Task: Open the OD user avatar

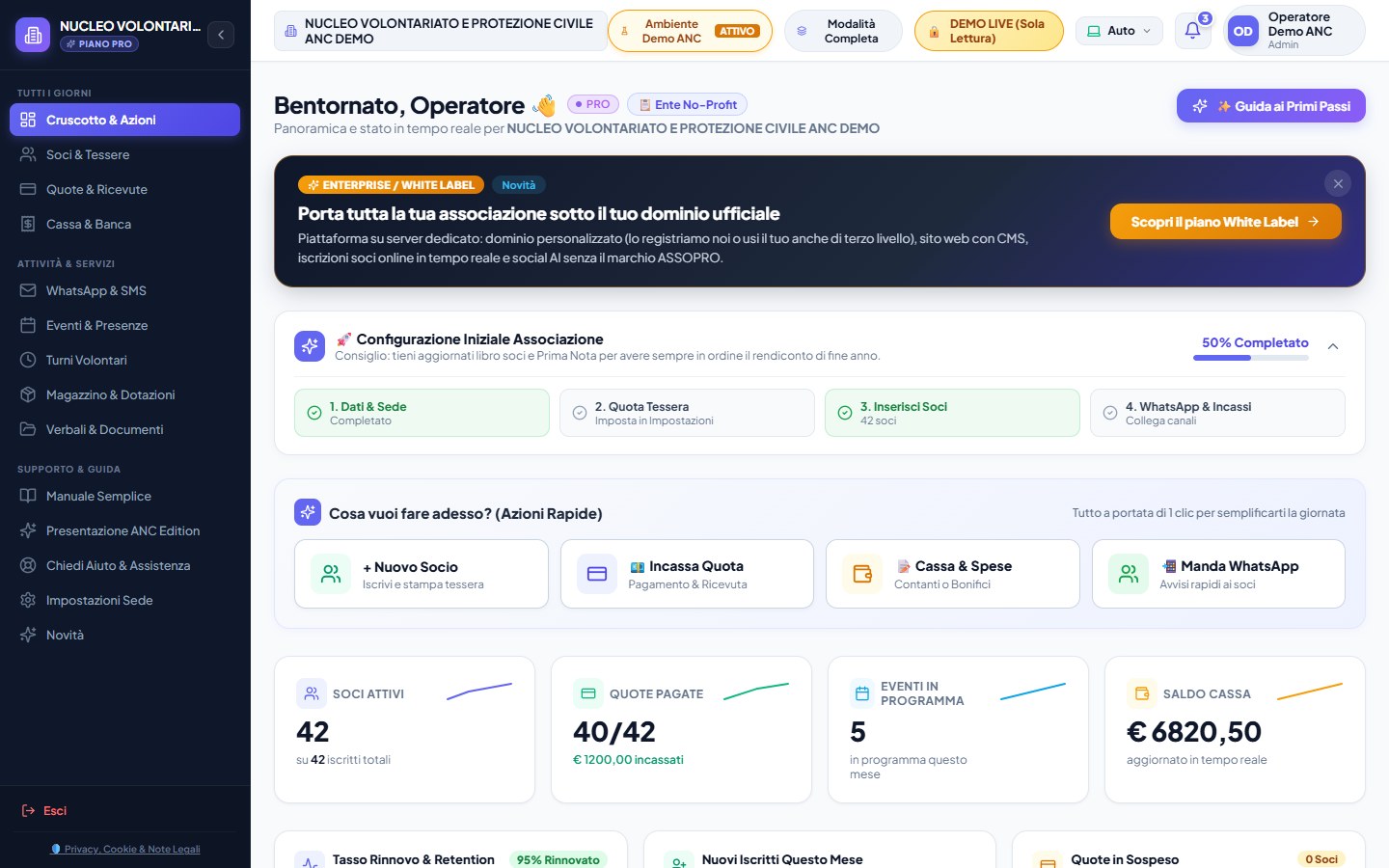Action: pyautogui.click(x=1243, y=31)
